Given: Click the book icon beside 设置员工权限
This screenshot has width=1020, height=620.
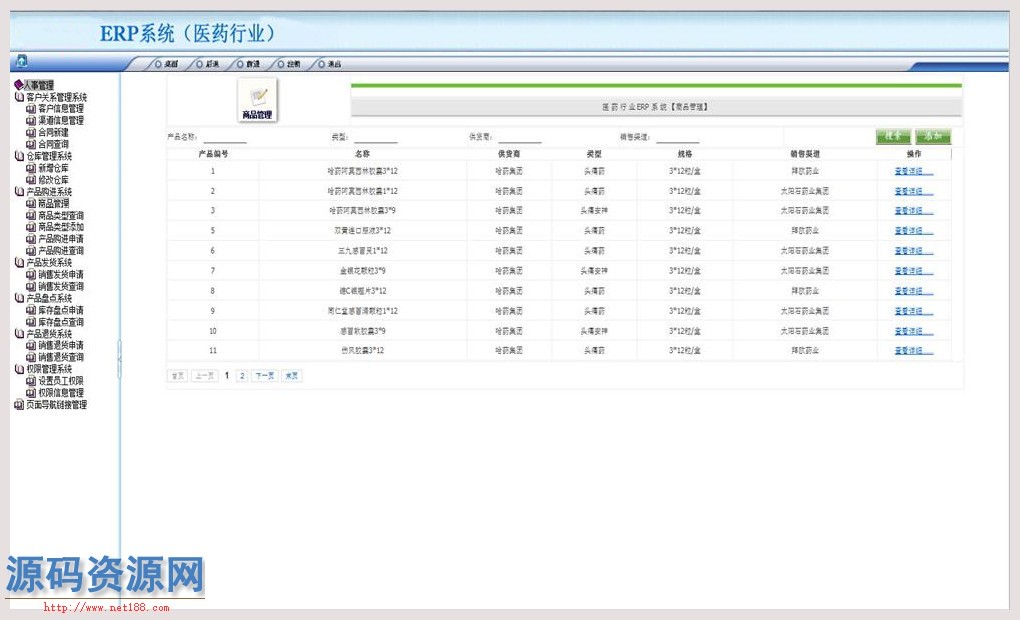Looking at the screenshot, I should pos(31,381).
